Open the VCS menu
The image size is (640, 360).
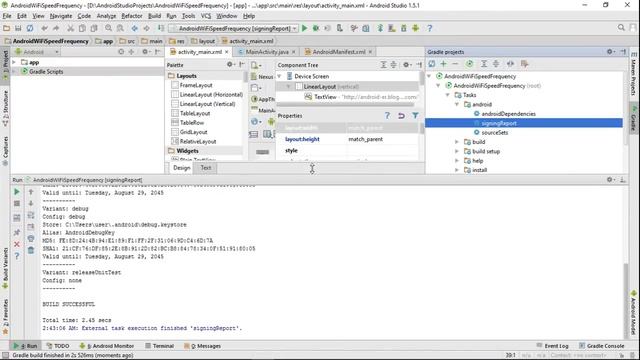click(x=206, y=16)
